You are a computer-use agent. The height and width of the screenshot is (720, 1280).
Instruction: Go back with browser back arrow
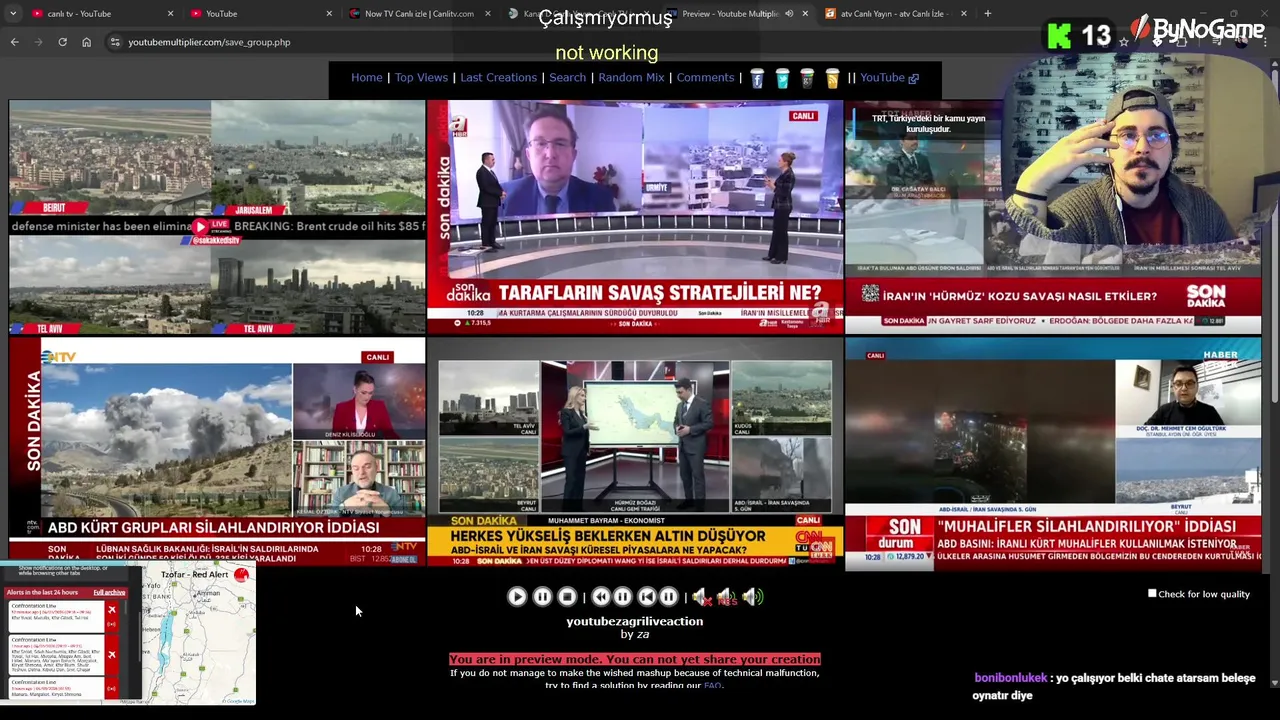click(15, 42)
